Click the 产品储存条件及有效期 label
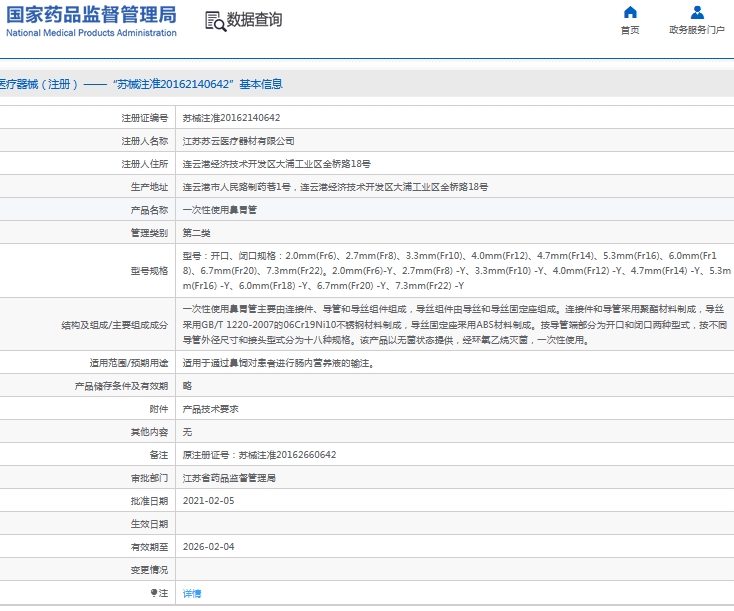734x611 pixels. 121,386
